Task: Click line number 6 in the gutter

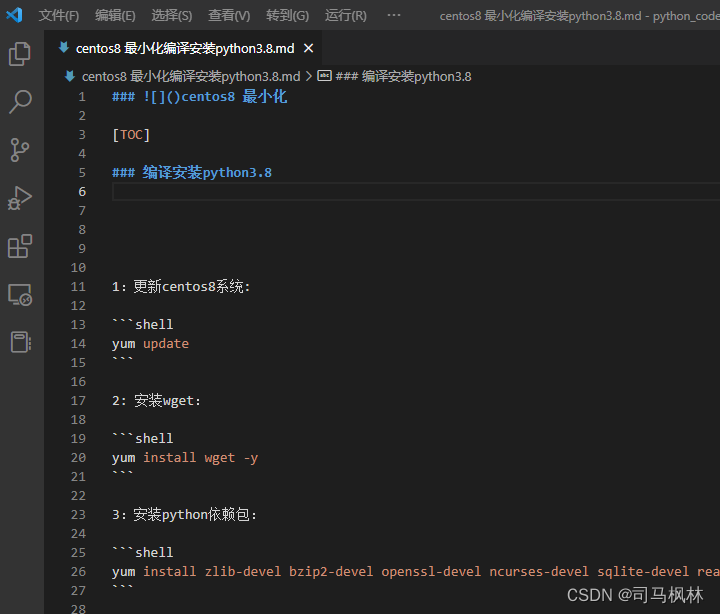Action: [x=82, y=192]
